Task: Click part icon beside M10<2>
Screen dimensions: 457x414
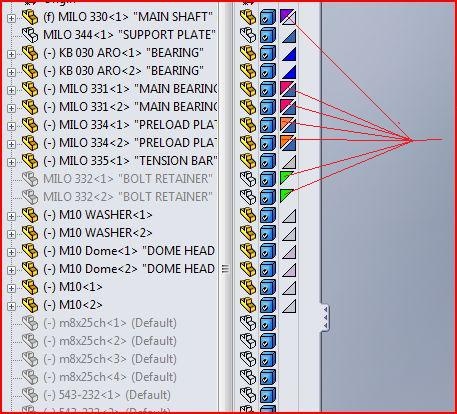Action: (30, 305)
